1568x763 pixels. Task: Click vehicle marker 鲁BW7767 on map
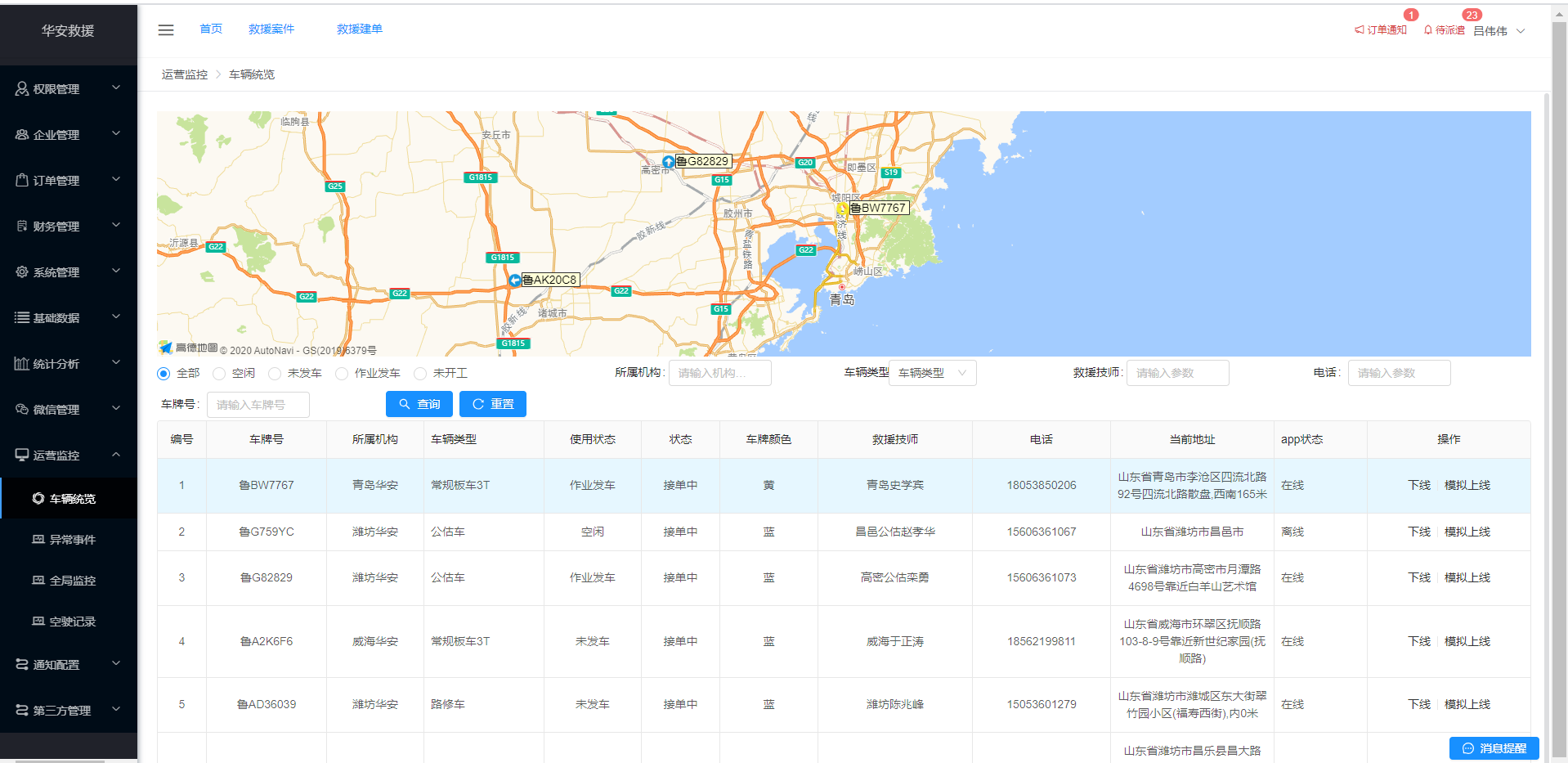coord(842,209)
